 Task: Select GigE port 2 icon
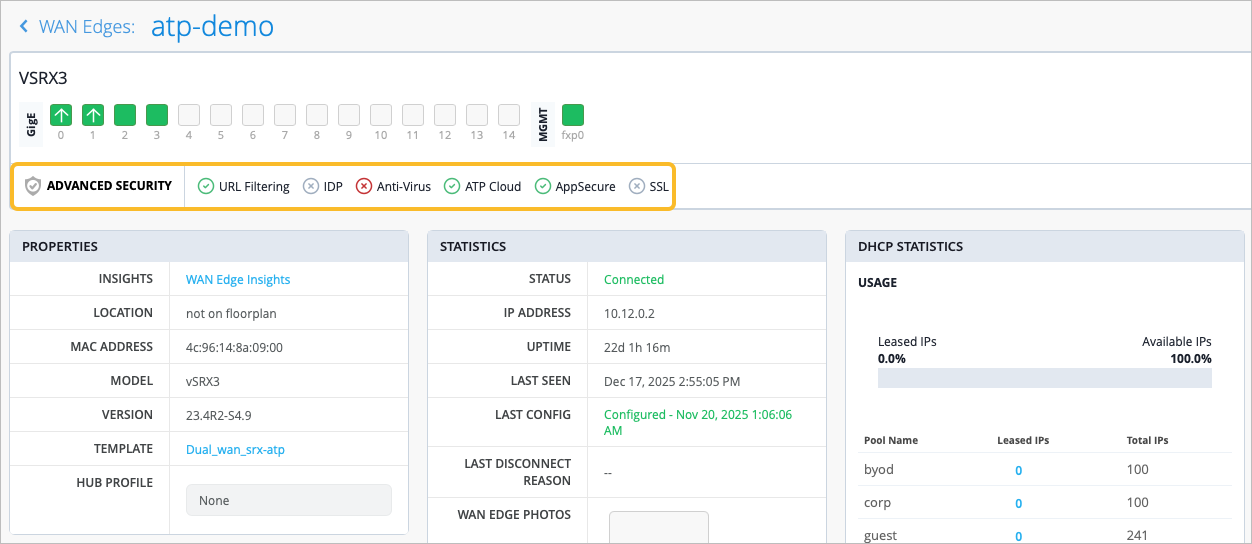pyautogui.click(x=125, y=115)
